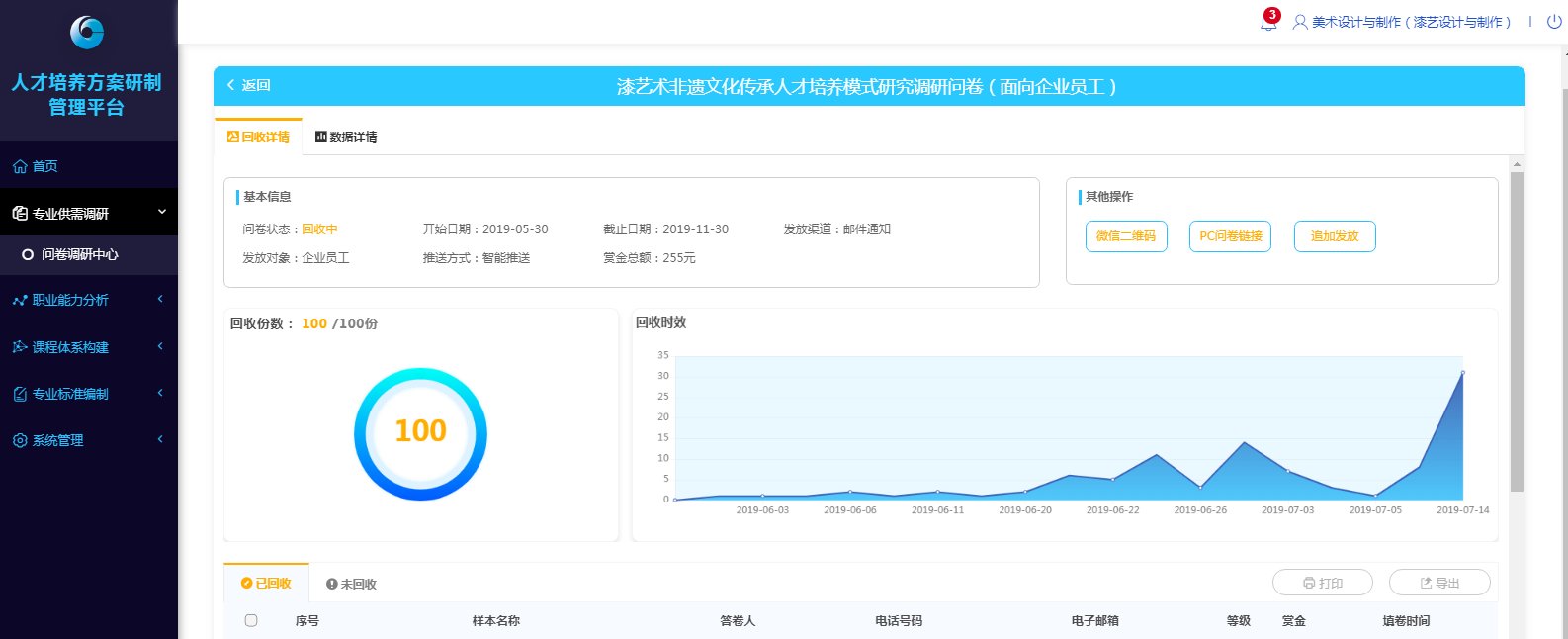Expand the 系统管理 menu chevron
Viewport: 1568px width, 639px height.
coord(160,439)
